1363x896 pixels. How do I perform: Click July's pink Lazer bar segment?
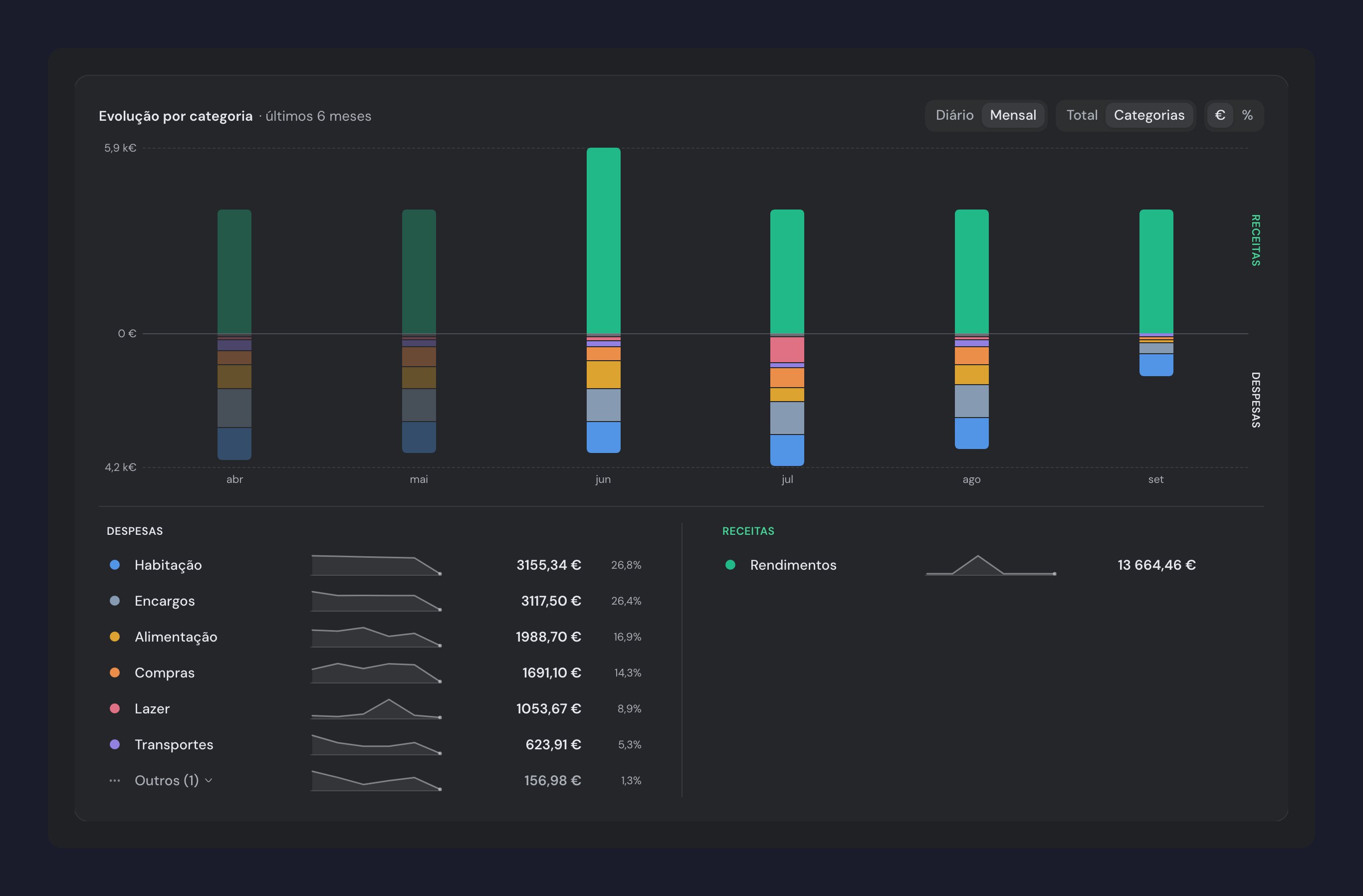coord(787,349)
